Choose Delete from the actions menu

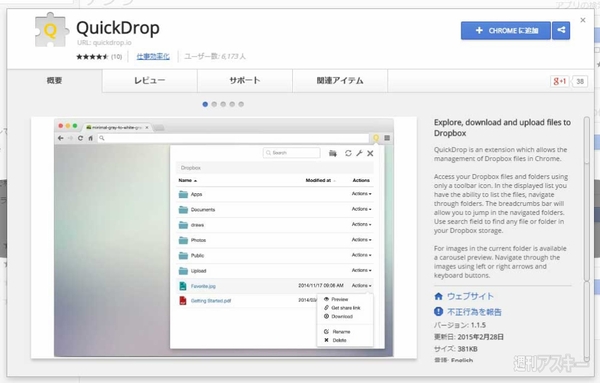click(335, 340)
